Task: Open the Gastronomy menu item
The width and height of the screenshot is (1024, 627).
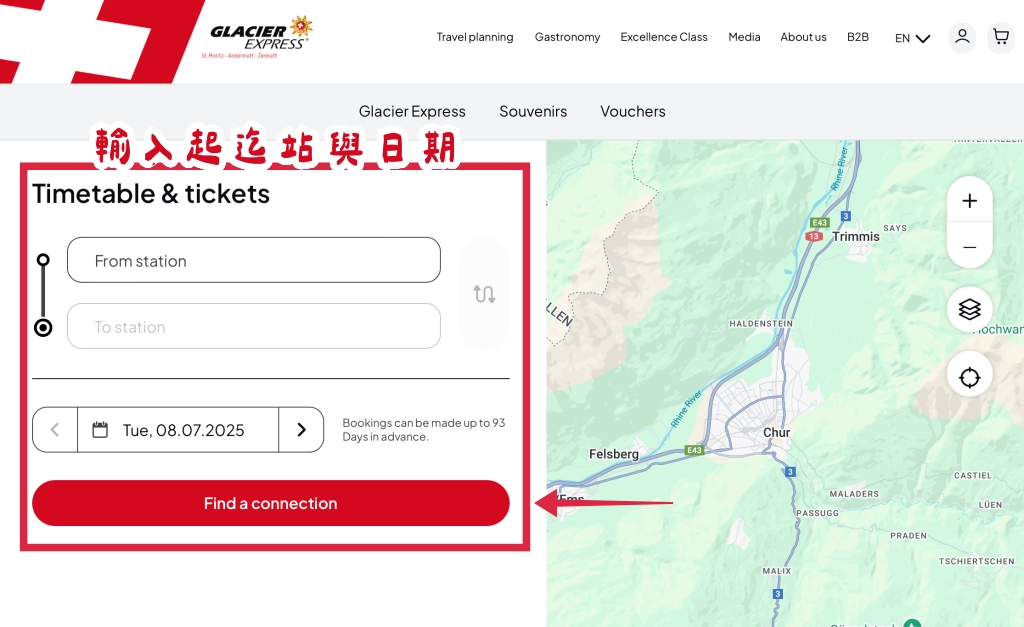Action: pos(568,37)
